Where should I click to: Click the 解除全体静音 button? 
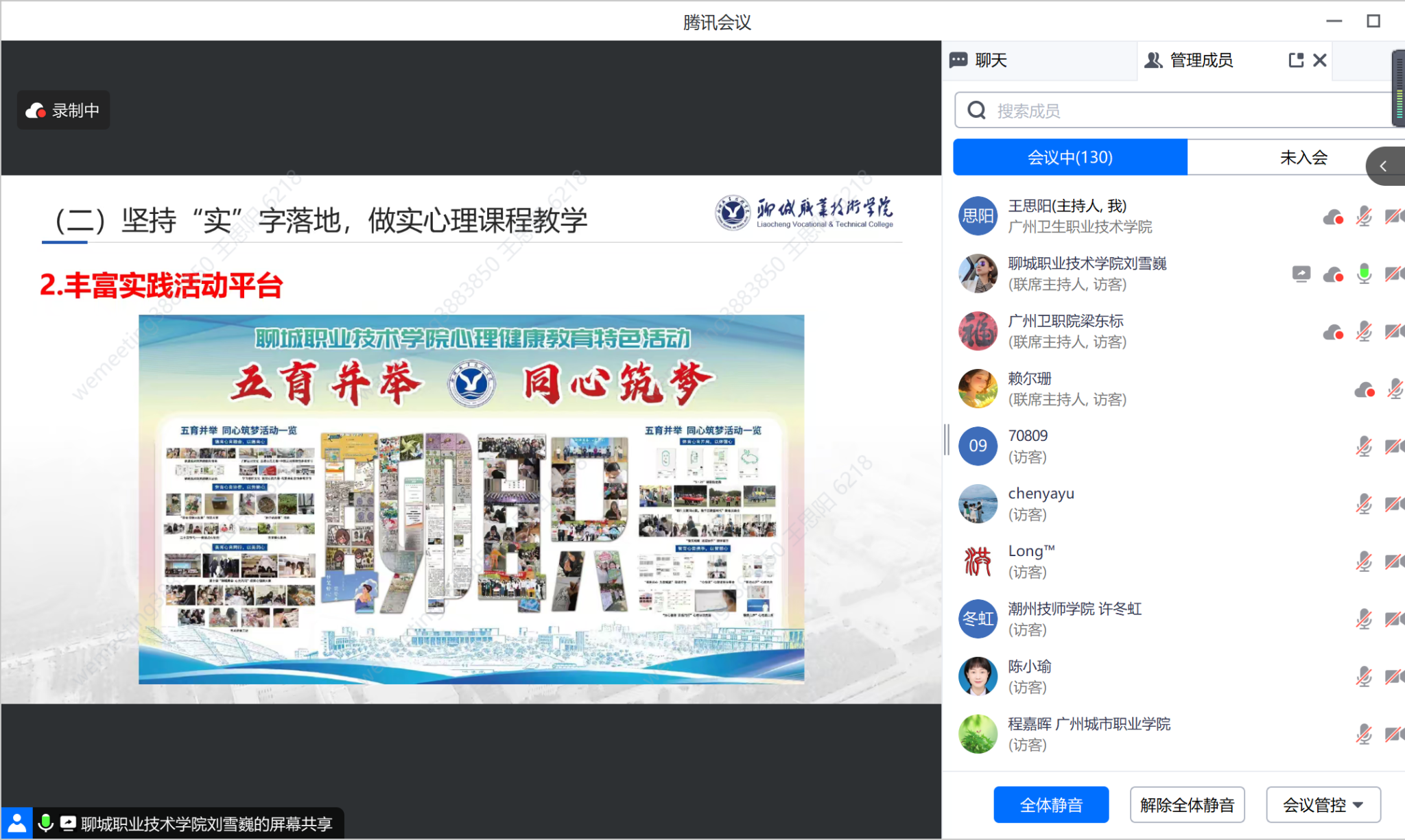1187,804
